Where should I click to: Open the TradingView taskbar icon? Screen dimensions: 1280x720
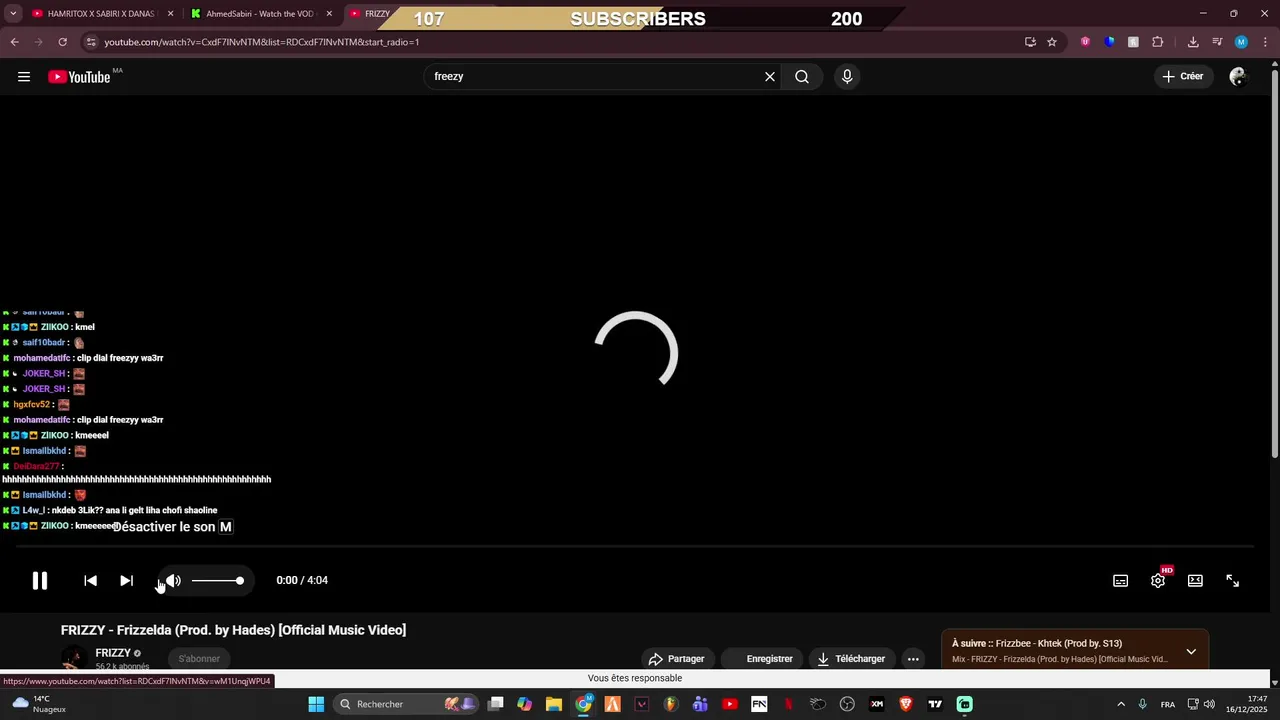point(935,704)
